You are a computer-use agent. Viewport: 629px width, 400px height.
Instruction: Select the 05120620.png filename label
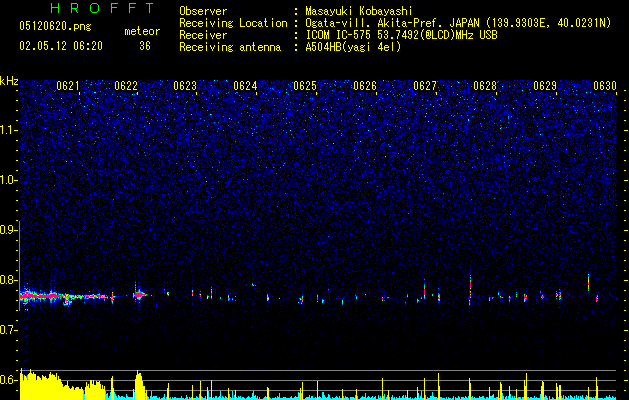(55, 26)
